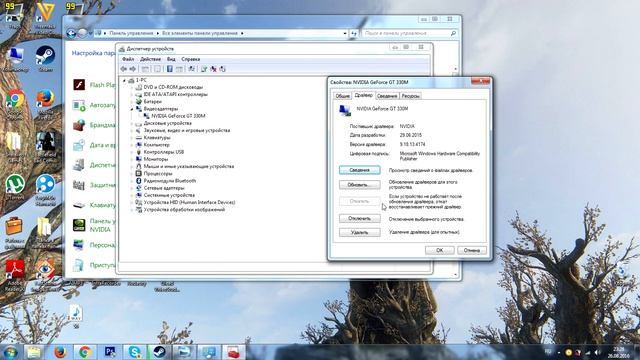The image size is (640, 360).
Task: Select NVIDIA GeForce GT 330M in device tree
Action: click(x=178, y=116)
